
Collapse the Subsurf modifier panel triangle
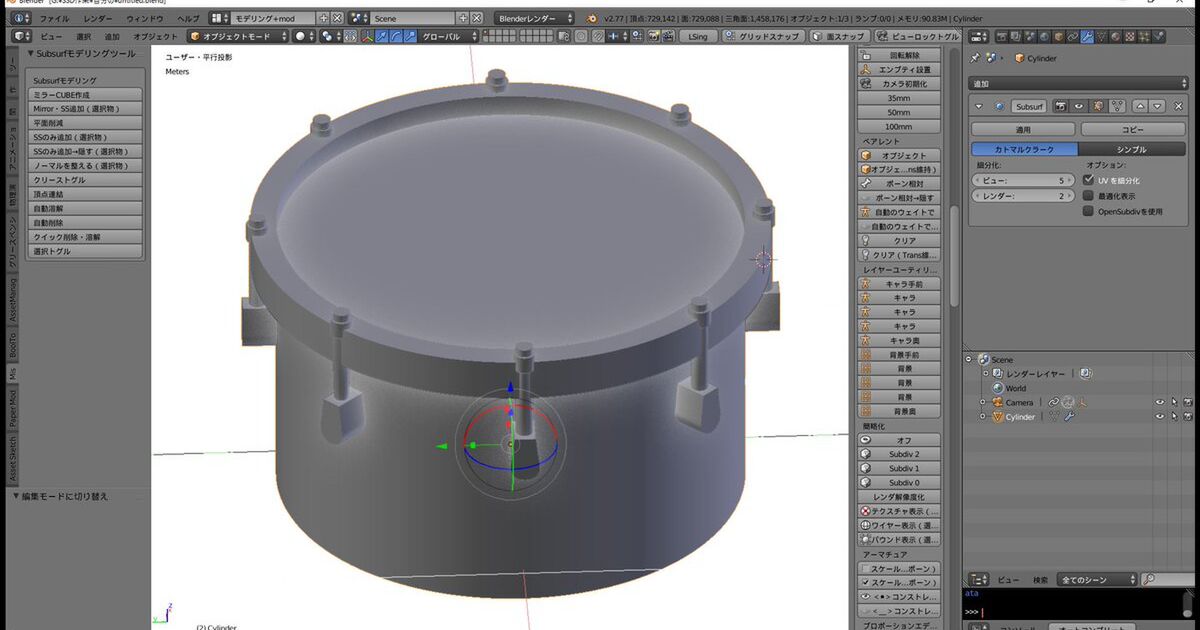[x=979, y=106]
